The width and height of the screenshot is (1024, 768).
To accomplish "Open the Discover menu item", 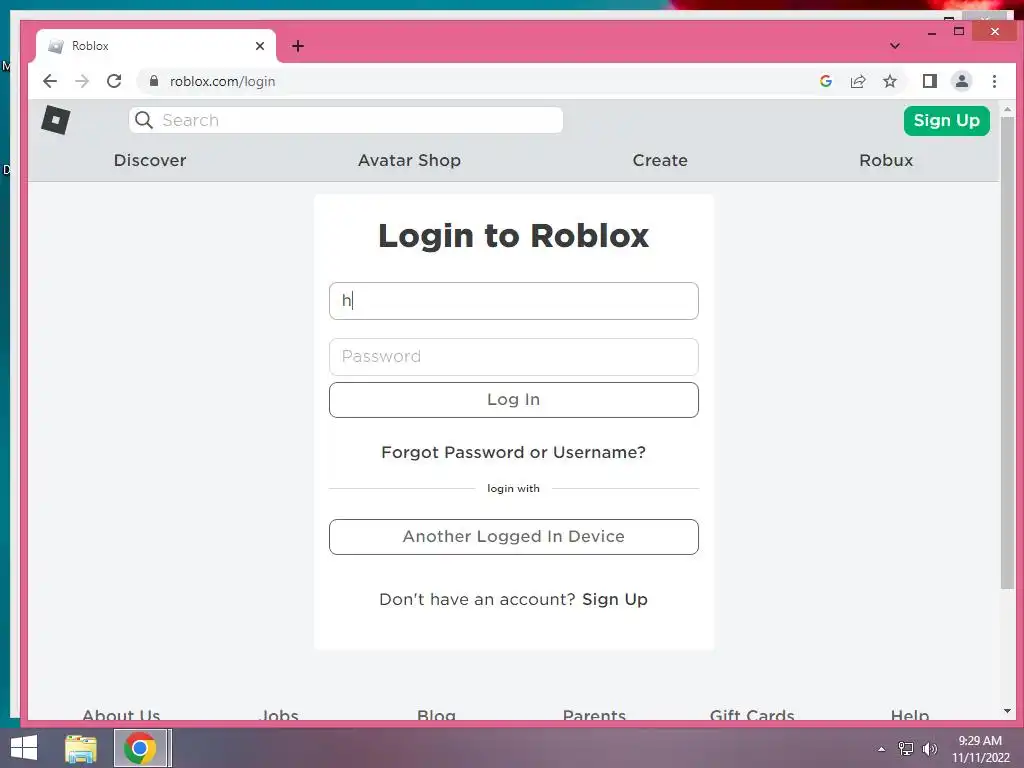I will click(150, 160).
